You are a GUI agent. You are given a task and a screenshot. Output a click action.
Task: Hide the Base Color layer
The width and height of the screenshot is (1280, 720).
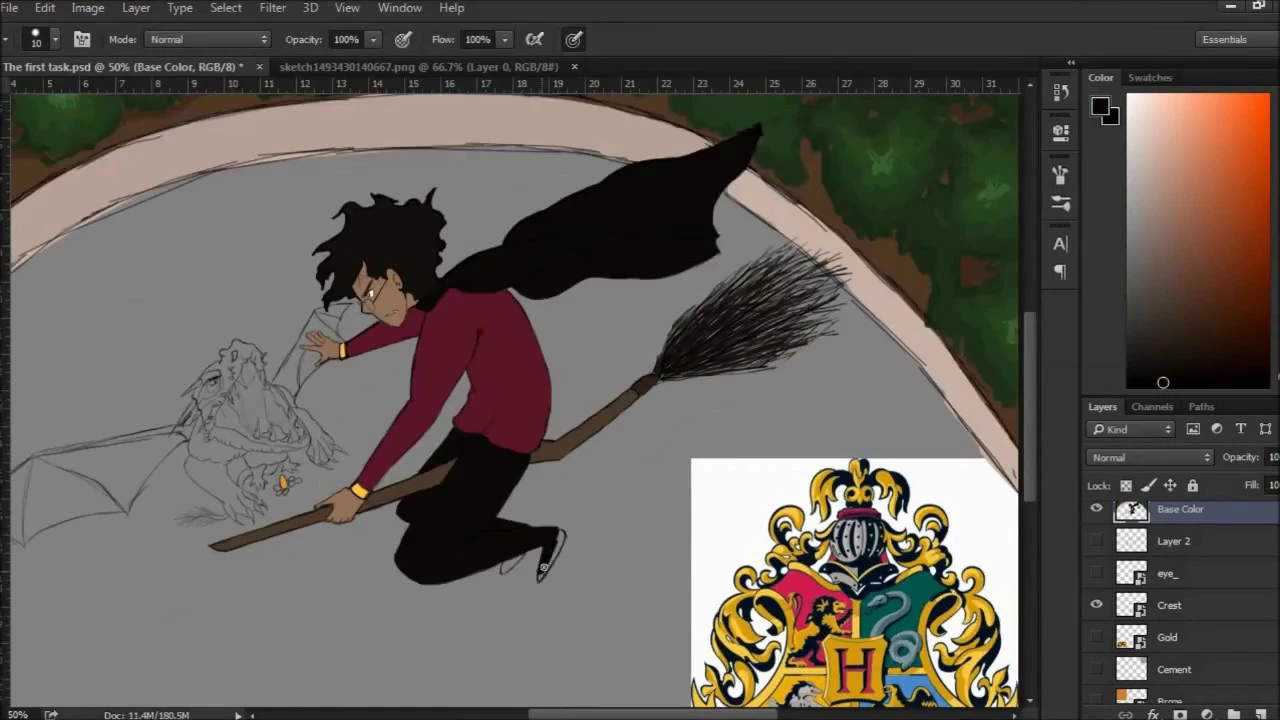pyautogui.click(x=1096, y=509)
